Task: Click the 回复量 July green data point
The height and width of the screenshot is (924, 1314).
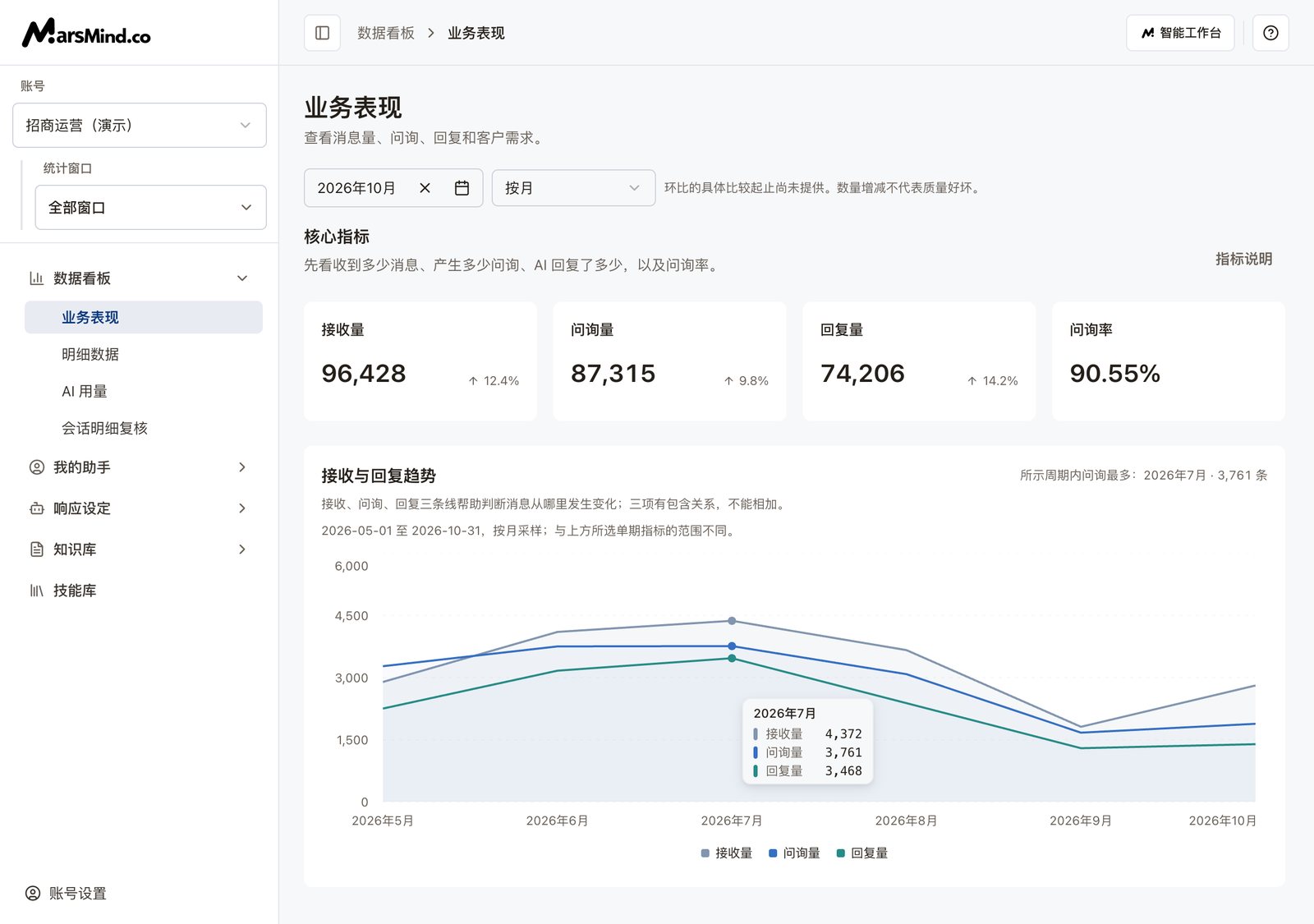Action: 732,659
